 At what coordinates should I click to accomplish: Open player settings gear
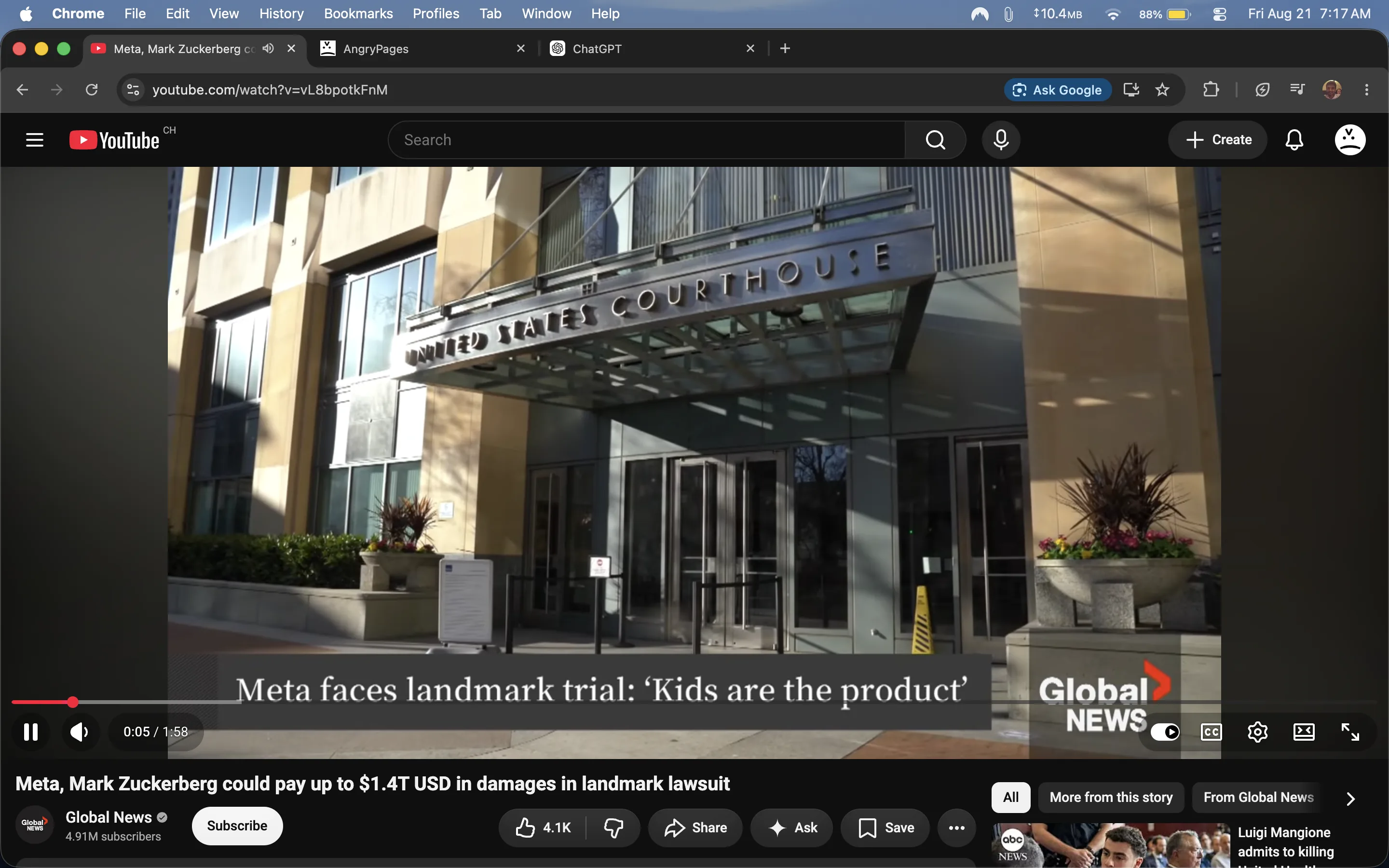tap(1257, 732)
